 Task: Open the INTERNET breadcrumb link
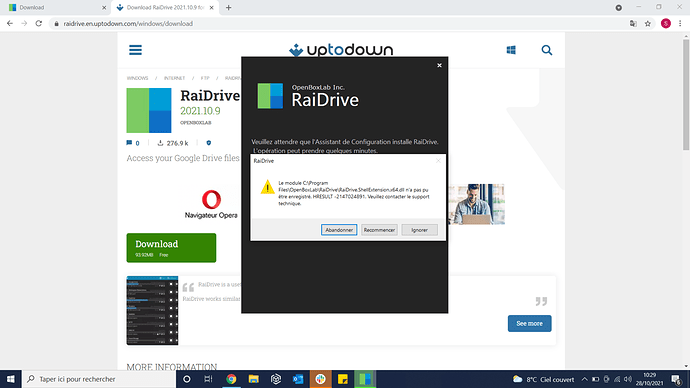174,78
